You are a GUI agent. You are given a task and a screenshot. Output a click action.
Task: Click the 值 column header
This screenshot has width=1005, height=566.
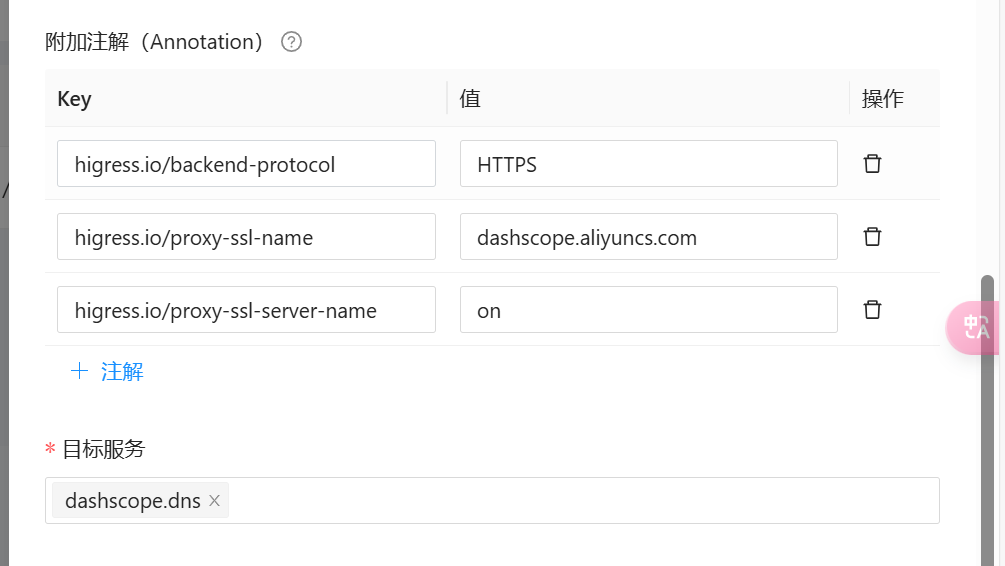470,98
